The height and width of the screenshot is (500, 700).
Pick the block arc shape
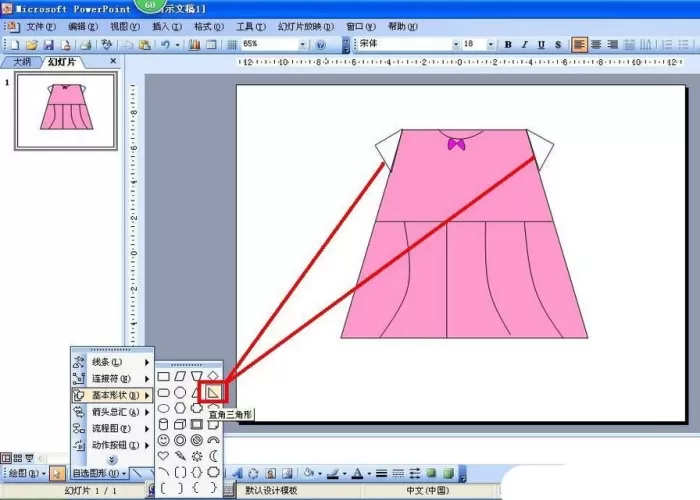[213, 440]
